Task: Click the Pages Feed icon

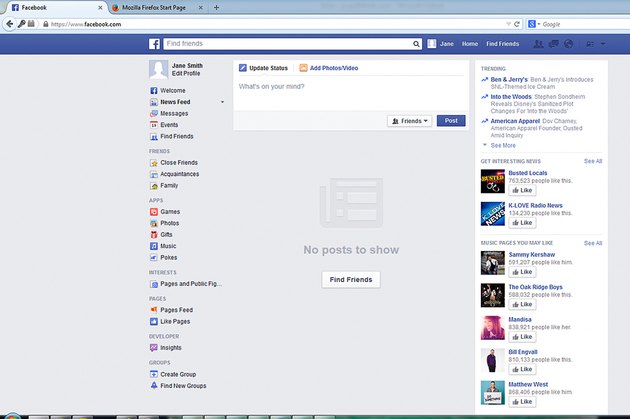Action: pyautogui.click(x=153, y=310)
